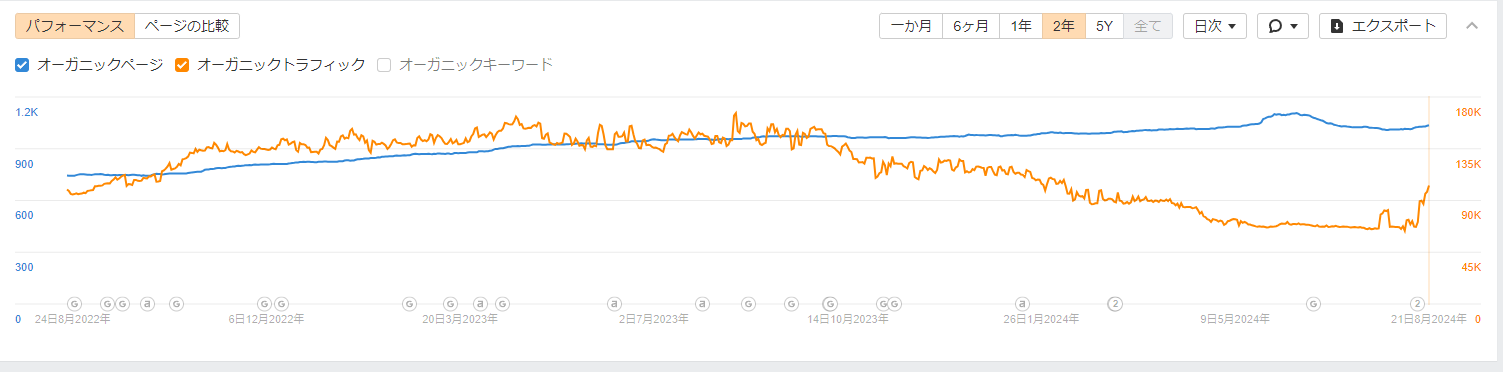
Task: Click the circled 2 marker near 21日8月2024年
Action: click(x=1417, y=303)
